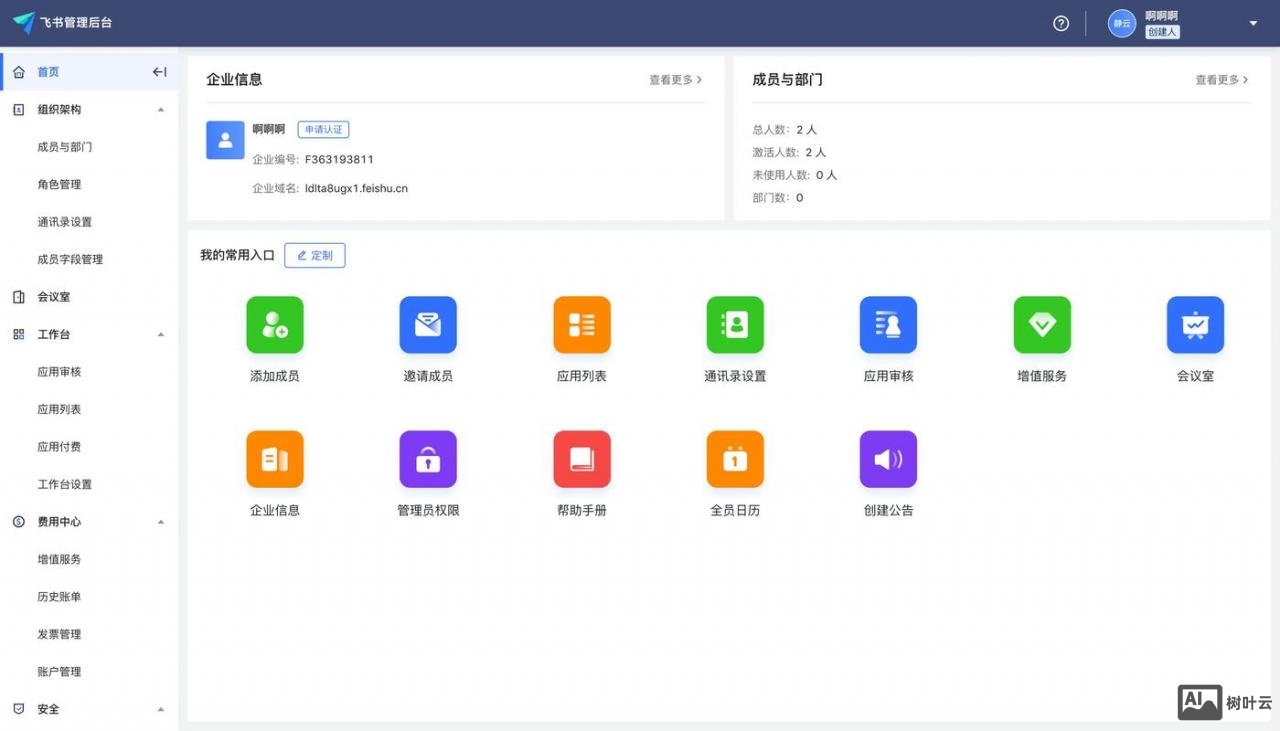The height and width of the screenshot is (731, 1280).
Task: Open the 全员日历 shortcut icon
Action: click(735, 459)
